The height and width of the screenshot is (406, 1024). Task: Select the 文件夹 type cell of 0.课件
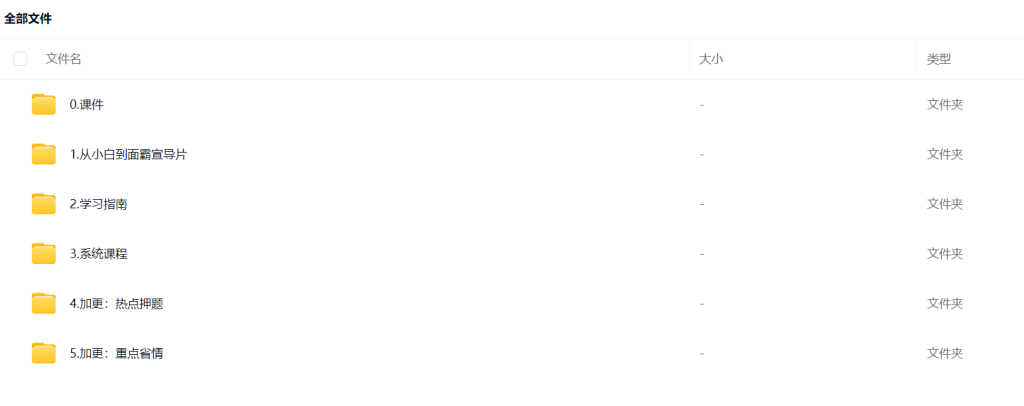click(945, 104)
